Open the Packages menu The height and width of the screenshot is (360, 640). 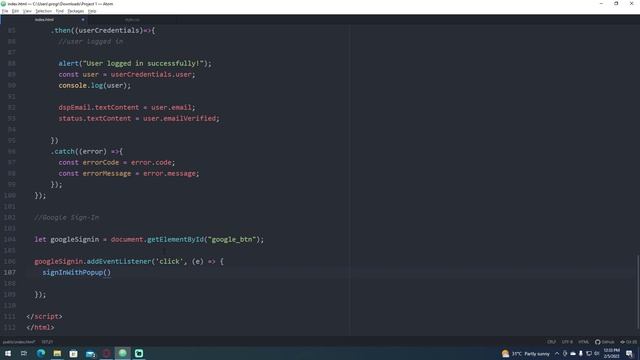pos(76,11)
